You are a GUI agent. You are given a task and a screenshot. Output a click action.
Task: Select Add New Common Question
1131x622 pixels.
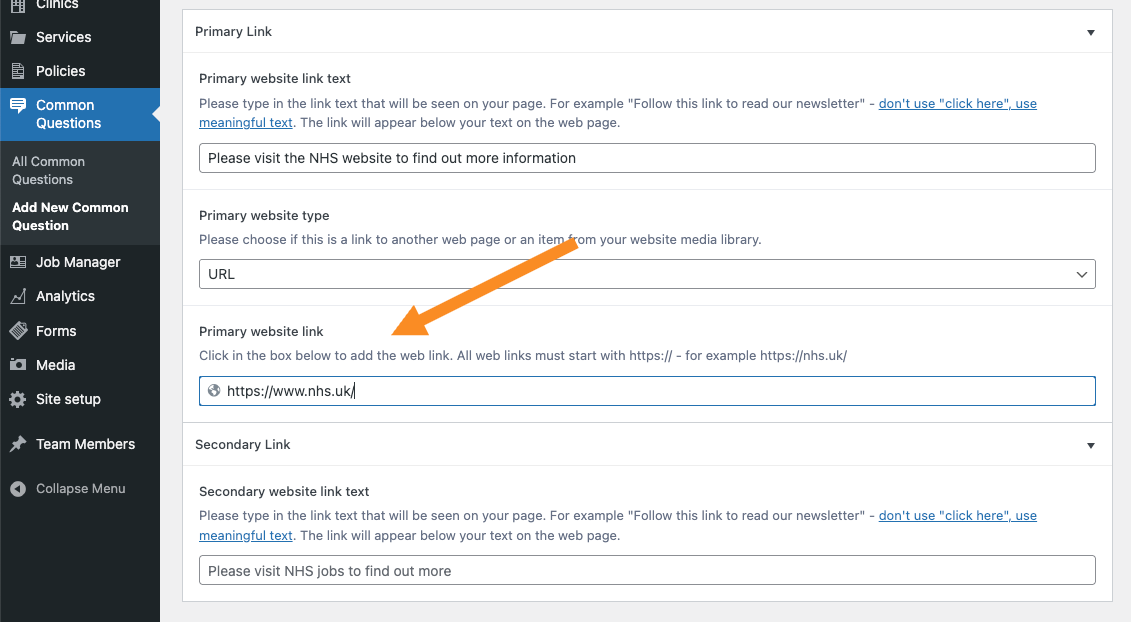(x=70, y=216)
